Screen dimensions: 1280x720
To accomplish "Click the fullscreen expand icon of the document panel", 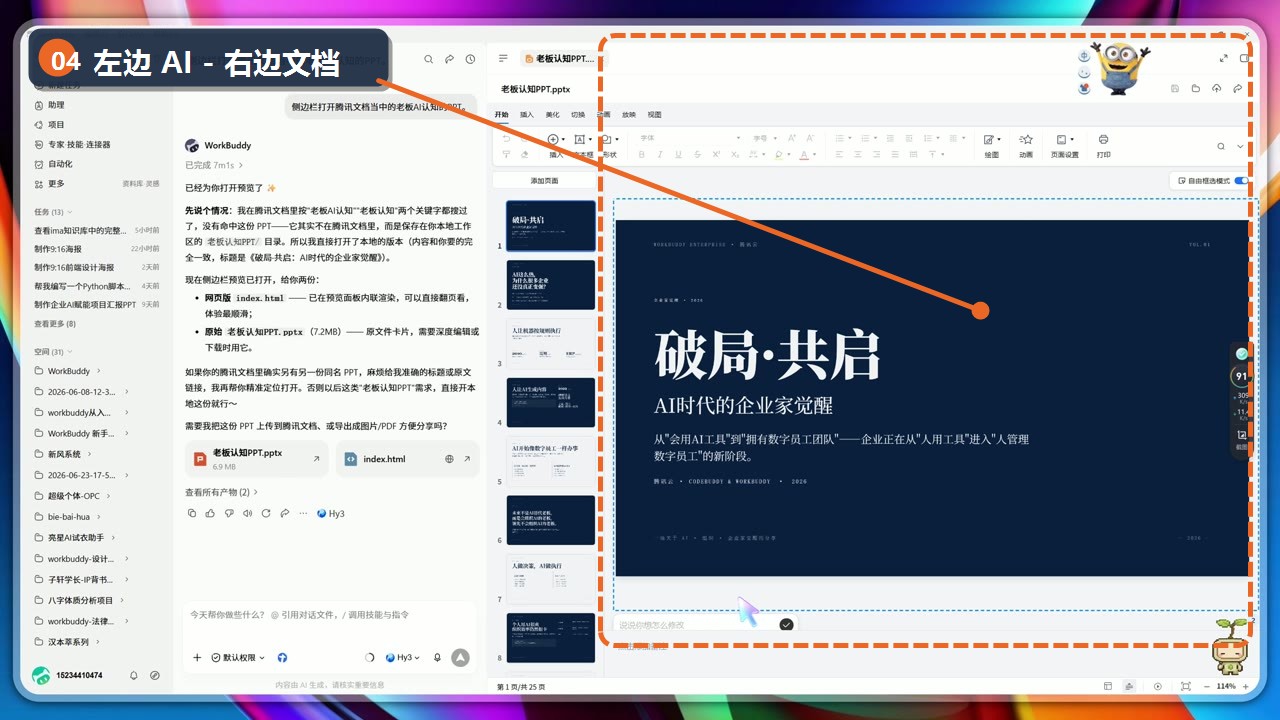I will 1224,59.
